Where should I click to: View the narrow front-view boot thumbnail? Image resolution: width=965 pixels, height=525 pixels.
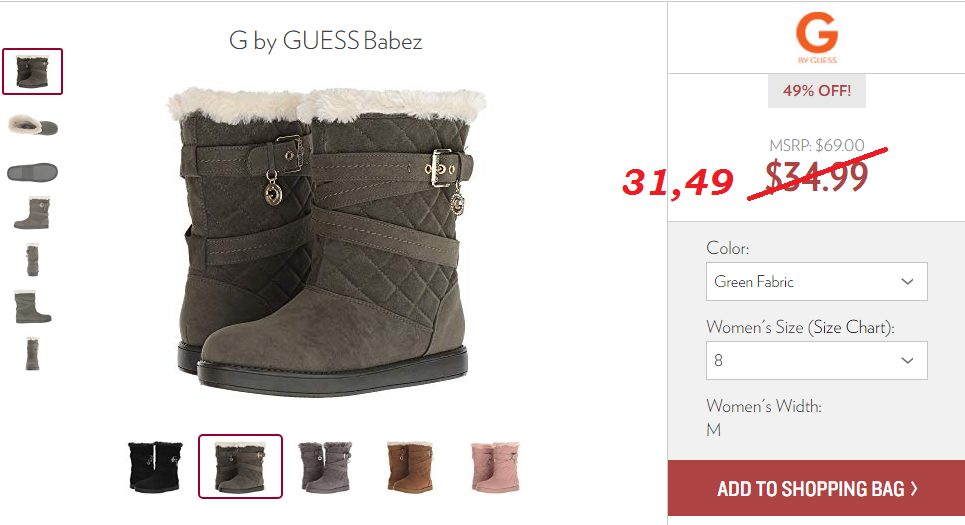pos(33,260)
